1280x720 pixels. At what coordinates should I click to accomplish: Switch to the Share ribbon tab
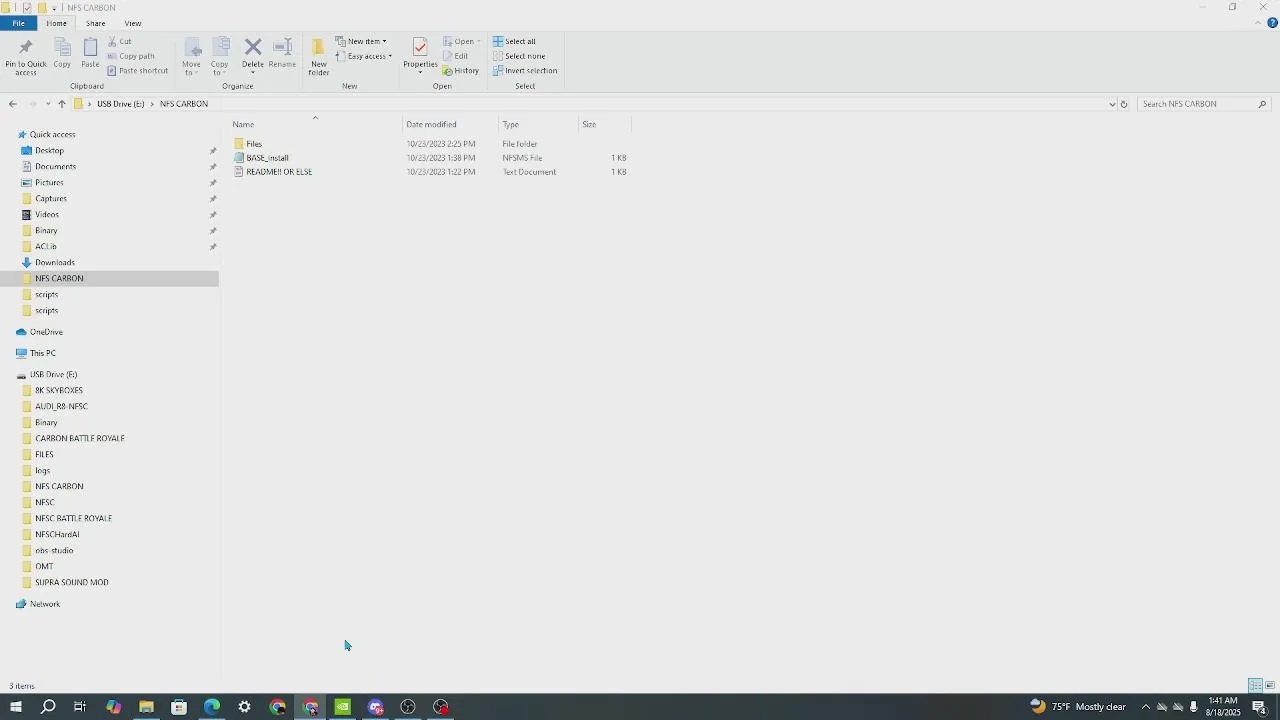click(x=95, y=23)
